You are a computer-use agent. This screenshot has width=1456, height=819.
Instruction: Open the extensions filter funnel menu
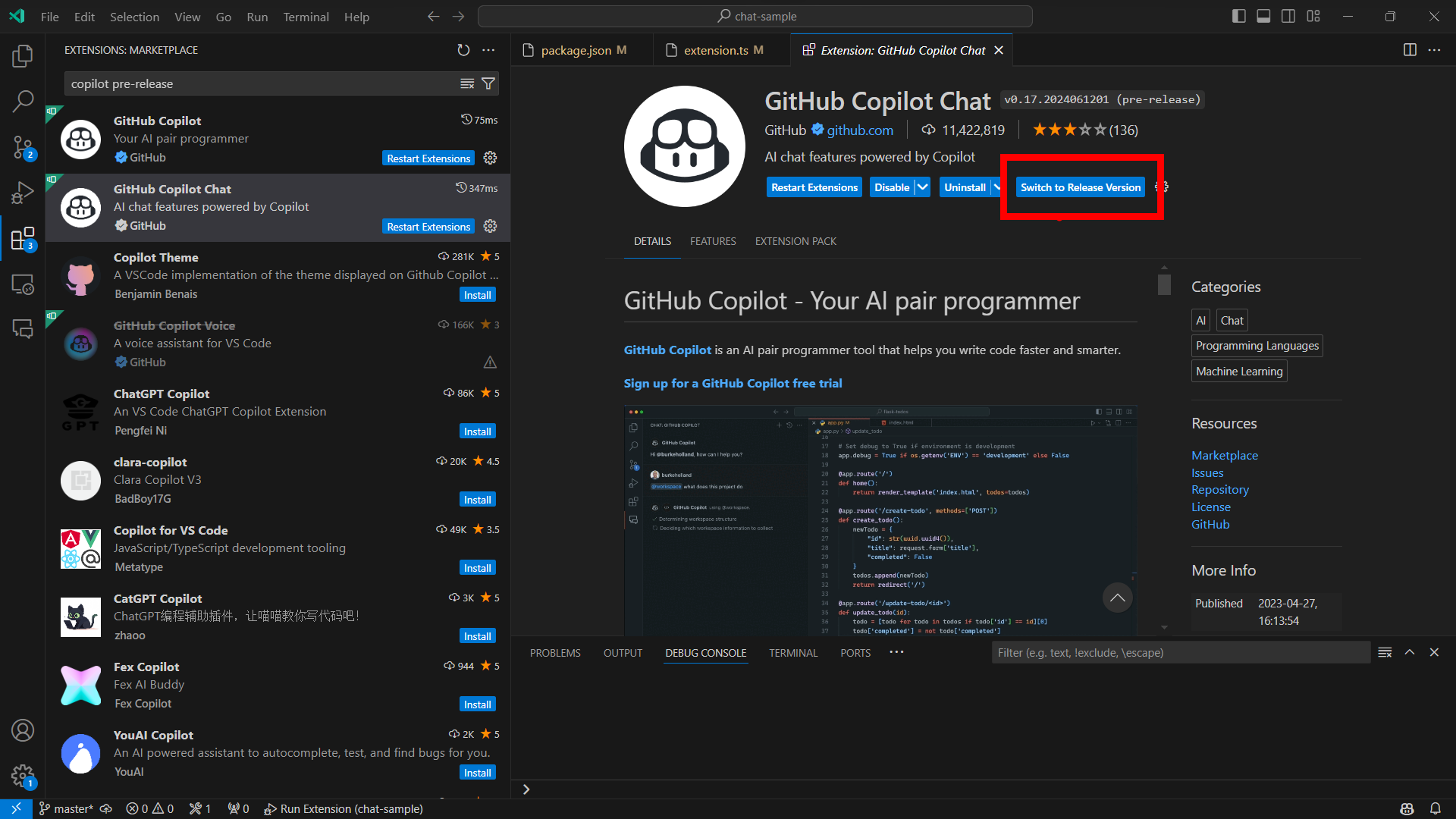click(488, 83)
